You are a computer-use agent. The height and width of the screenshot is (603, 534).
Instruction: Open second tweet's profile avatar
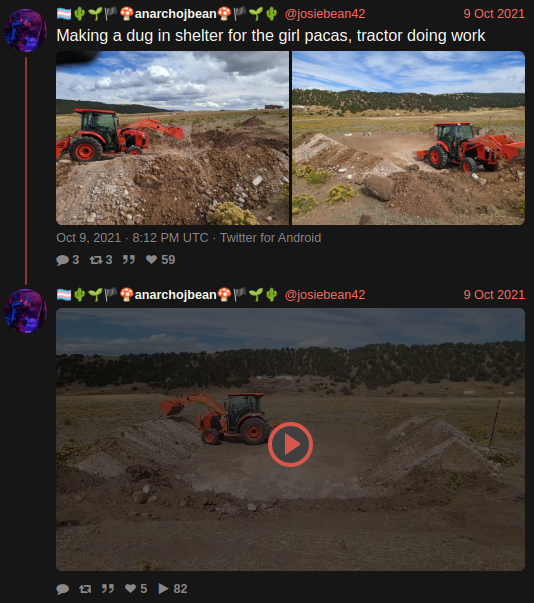pyautogui.click(x=26, y=311)
